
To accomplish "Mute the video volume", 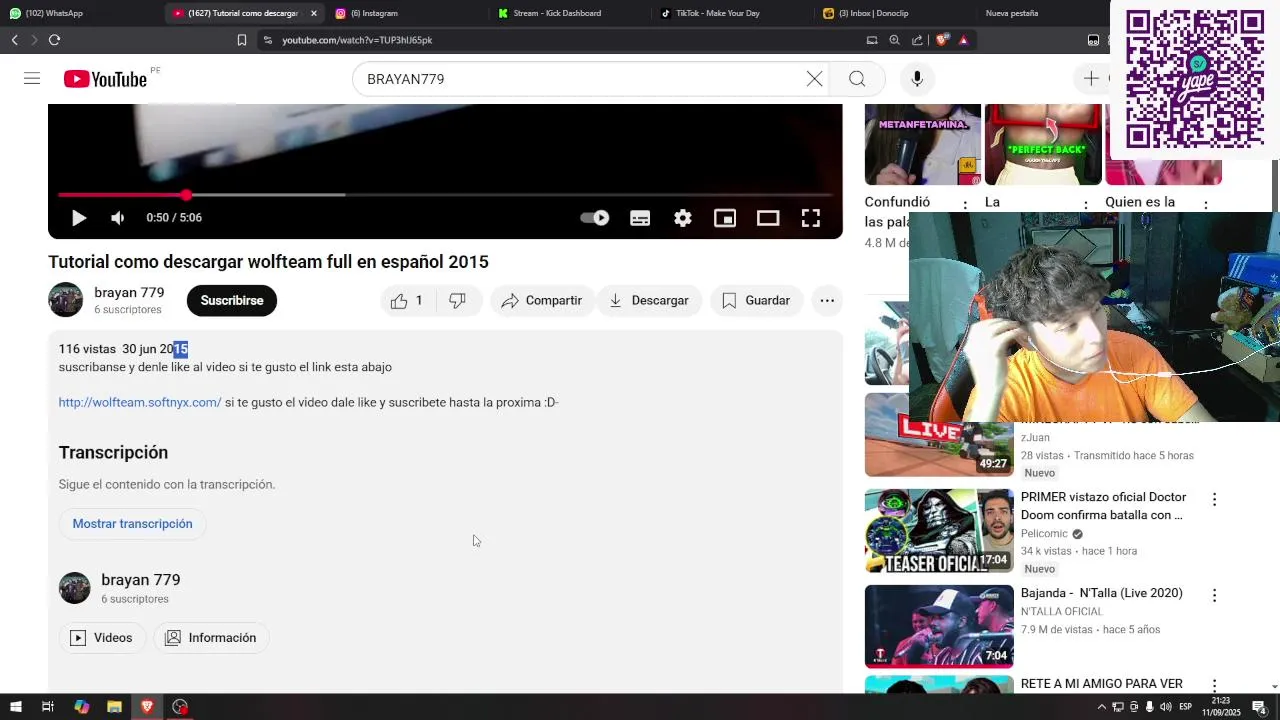I will click(118, 218).
